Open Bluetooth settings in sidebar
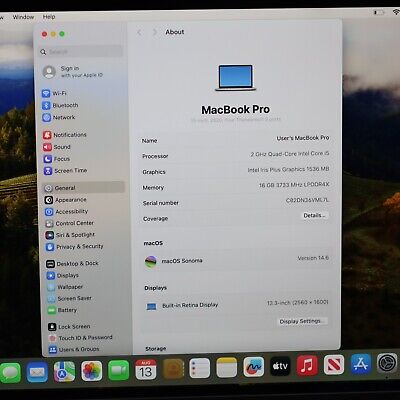Viewport: 400px width, 400px height. point(60,105)
